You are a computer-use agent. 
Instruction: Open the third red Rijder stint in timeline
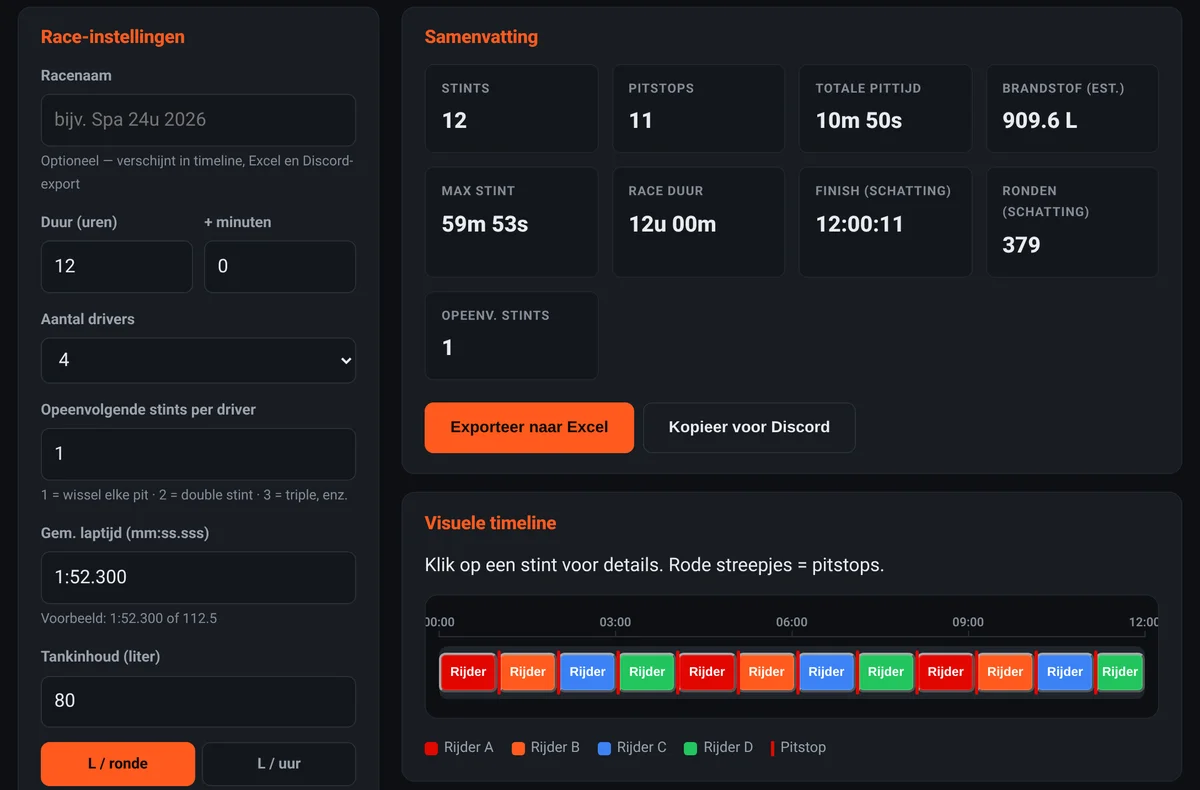(946, 672)
